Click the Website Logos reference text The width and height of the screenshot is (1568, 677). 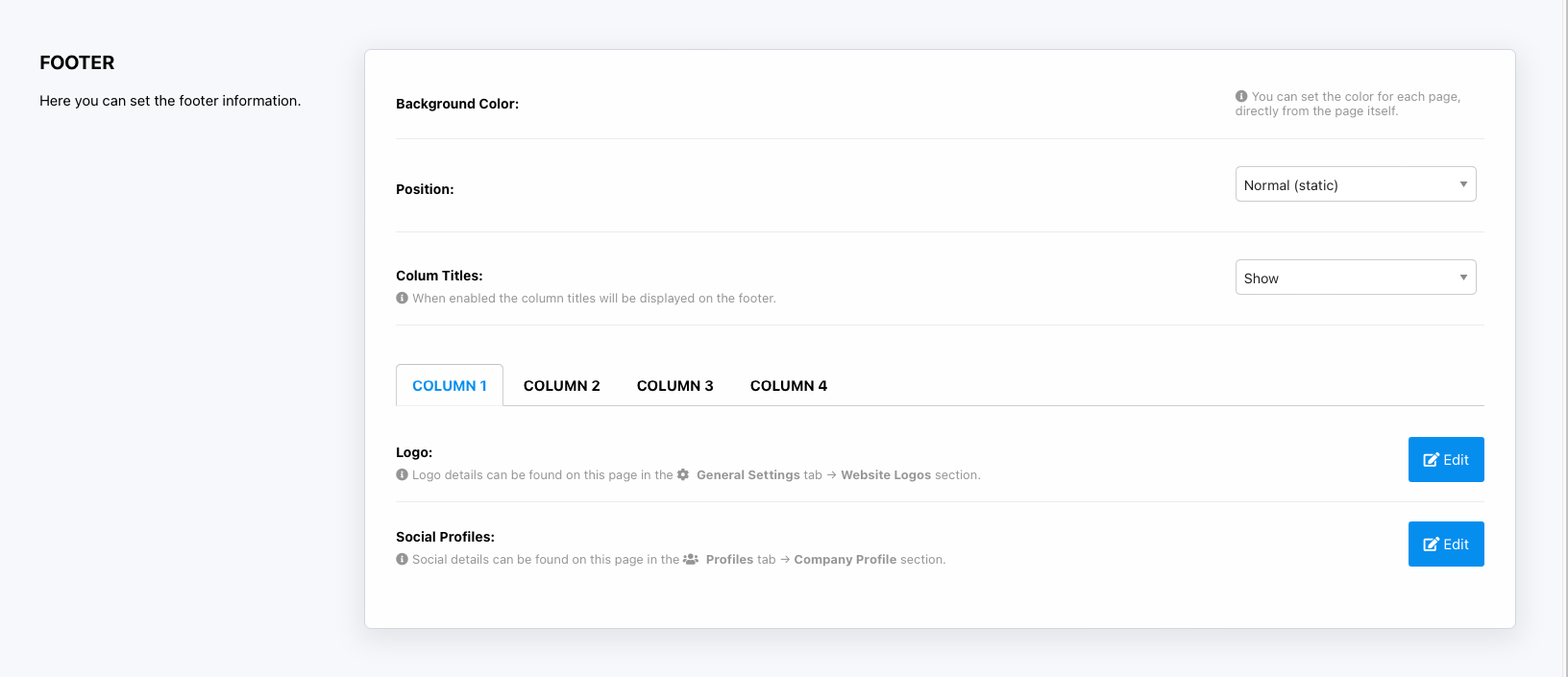[885, 474]
